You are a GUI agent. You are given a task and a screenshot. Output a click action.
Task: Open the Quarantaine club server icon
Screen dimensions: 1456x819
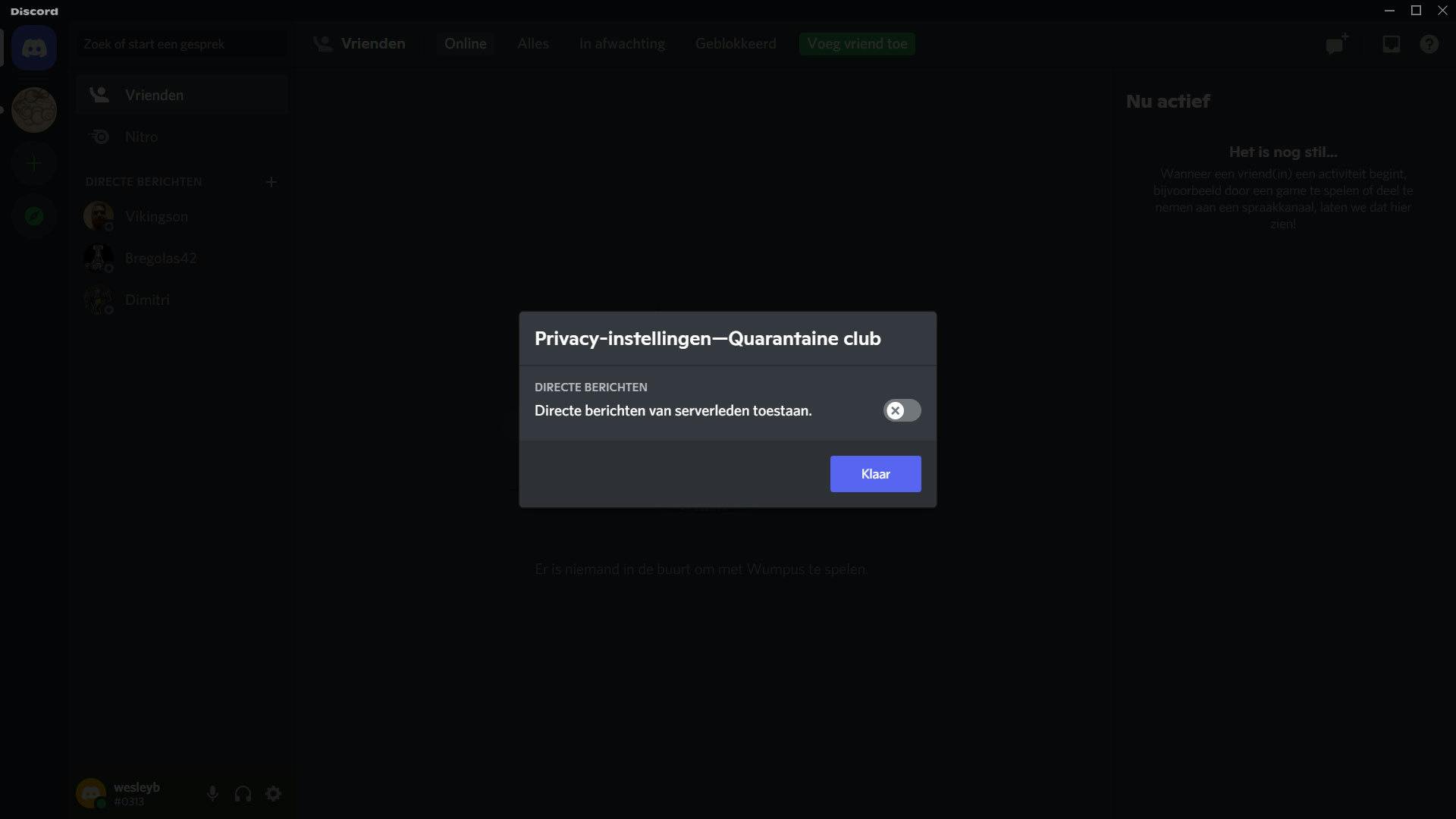tap(34, 110)
